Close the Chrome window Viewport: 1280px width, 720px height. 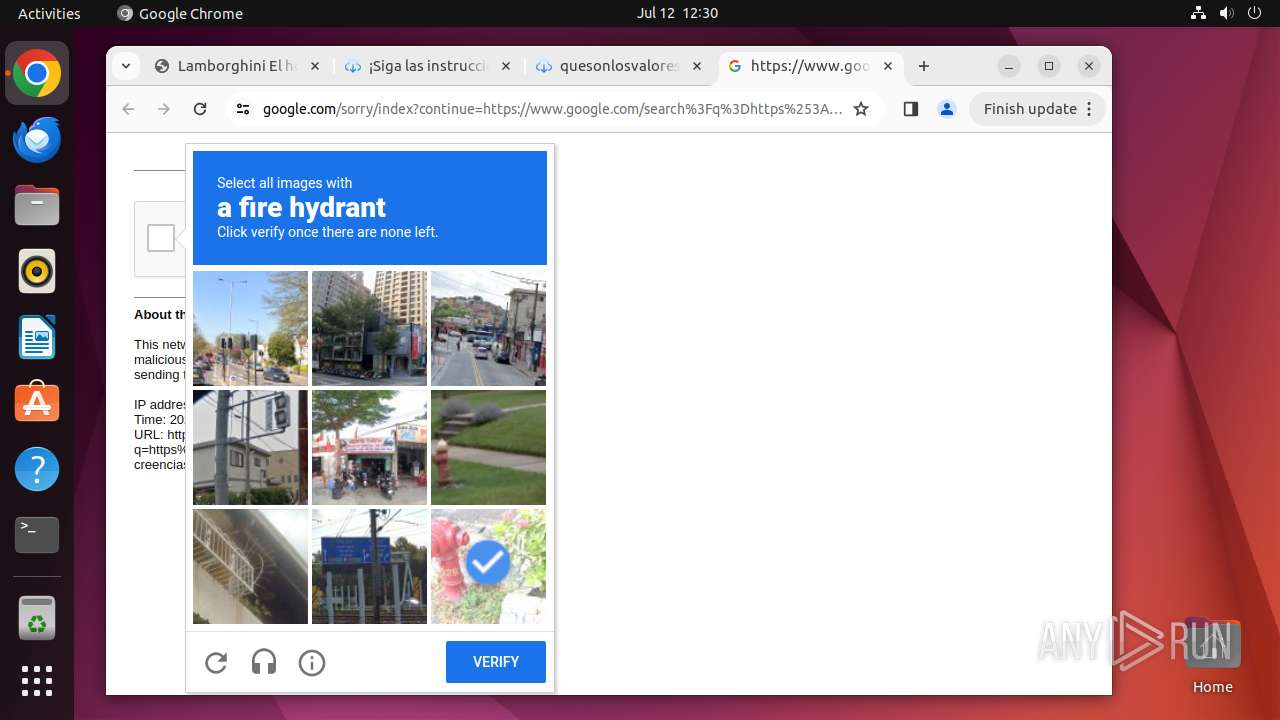coord(1089,66)
